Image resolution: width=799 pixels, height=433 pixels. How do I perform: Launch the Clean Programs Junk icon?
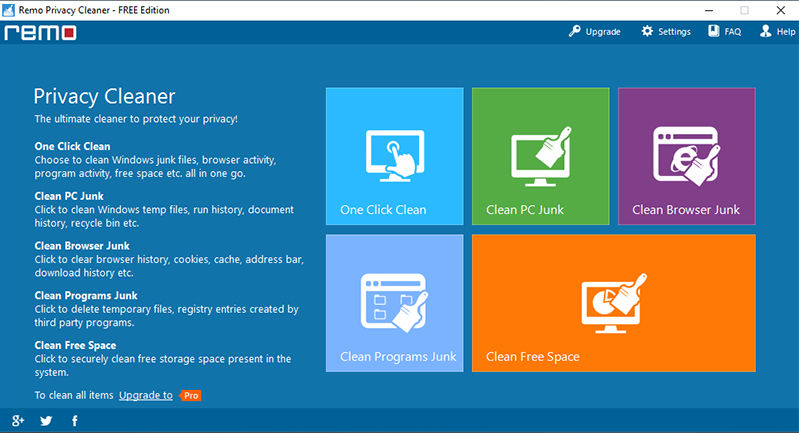(x=395, y=303)
